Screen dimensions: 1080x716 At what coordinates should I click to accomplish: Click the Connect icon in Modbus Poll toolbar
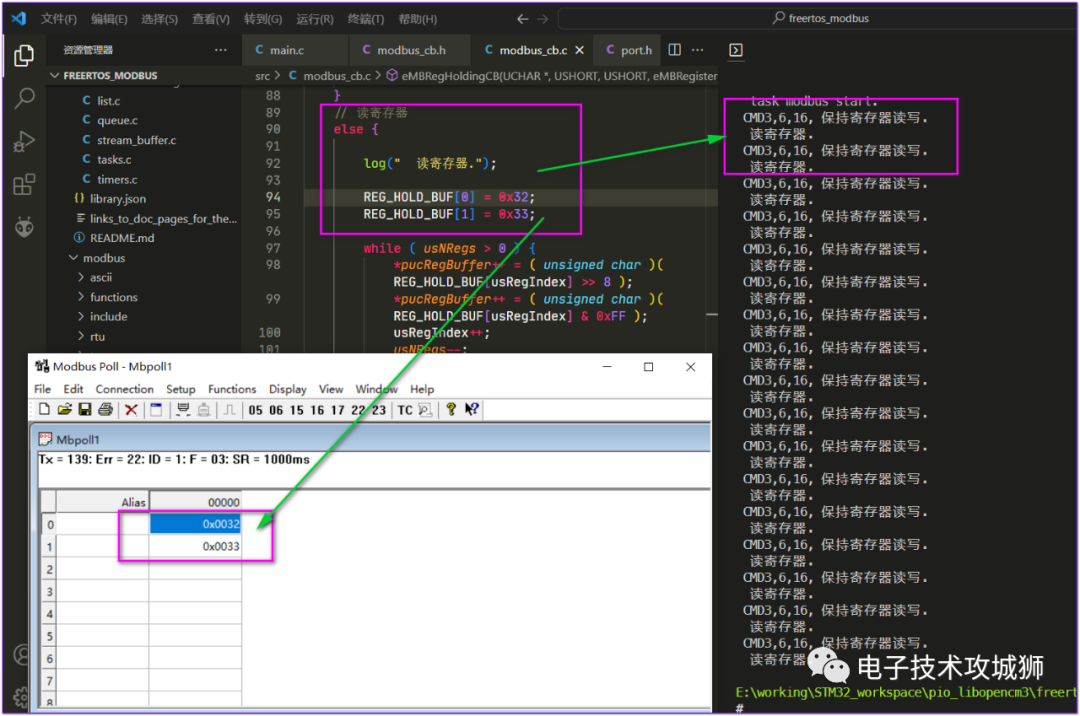coord(183,410)
